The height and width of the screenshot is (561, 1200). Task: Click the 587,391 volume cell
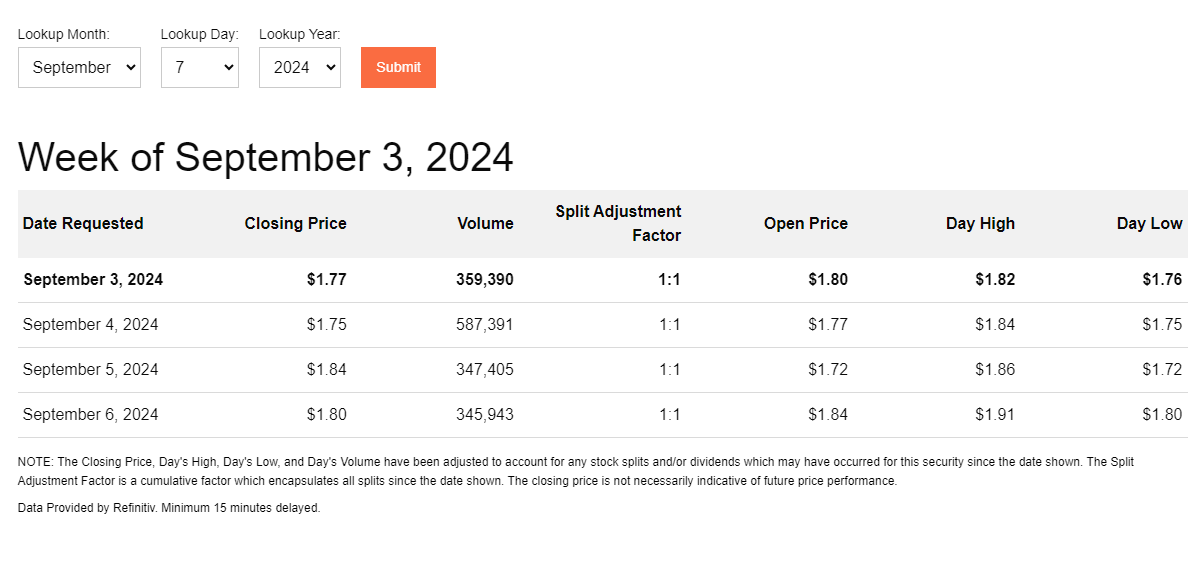coord(484,324)
